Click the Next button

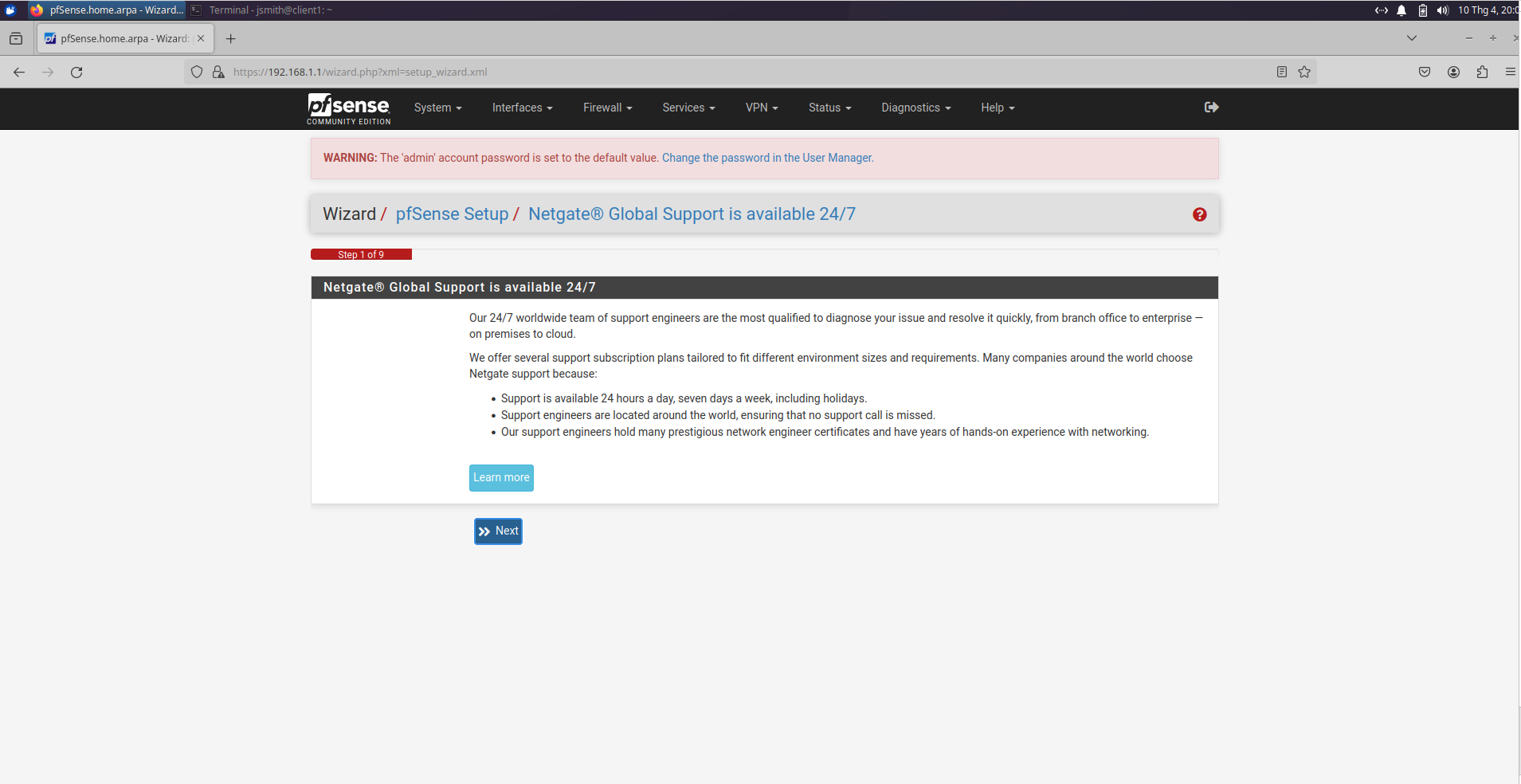pos(498,531)
